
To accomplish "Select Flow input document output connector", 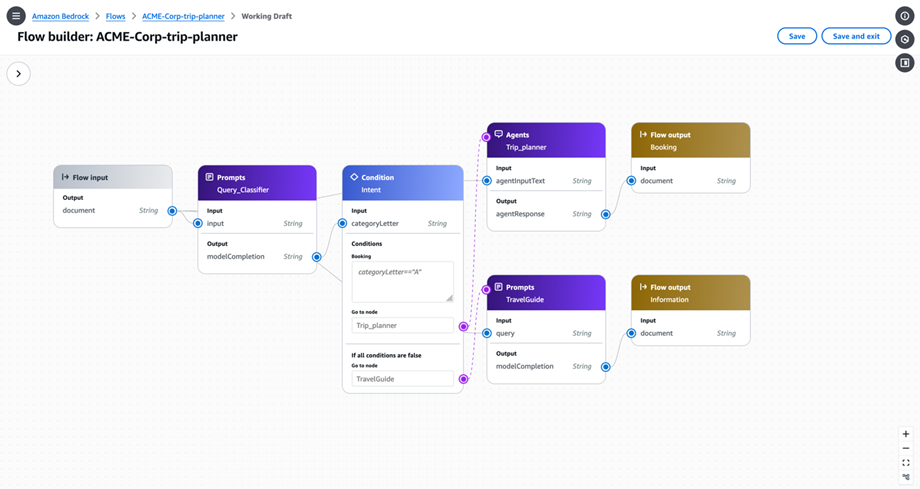I will click(x=172, y=211).
